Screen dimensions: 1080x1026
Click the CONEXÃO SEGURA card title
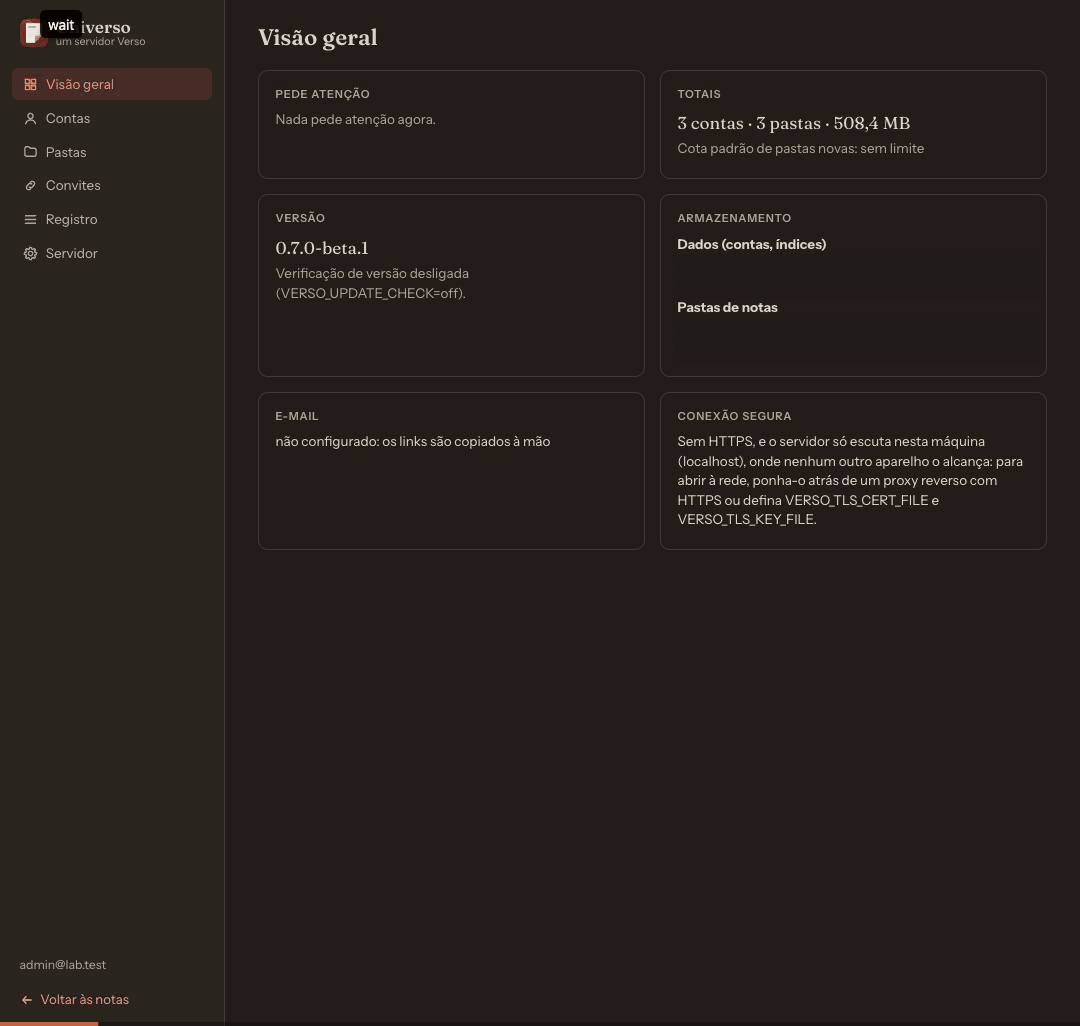coord(734,417)
